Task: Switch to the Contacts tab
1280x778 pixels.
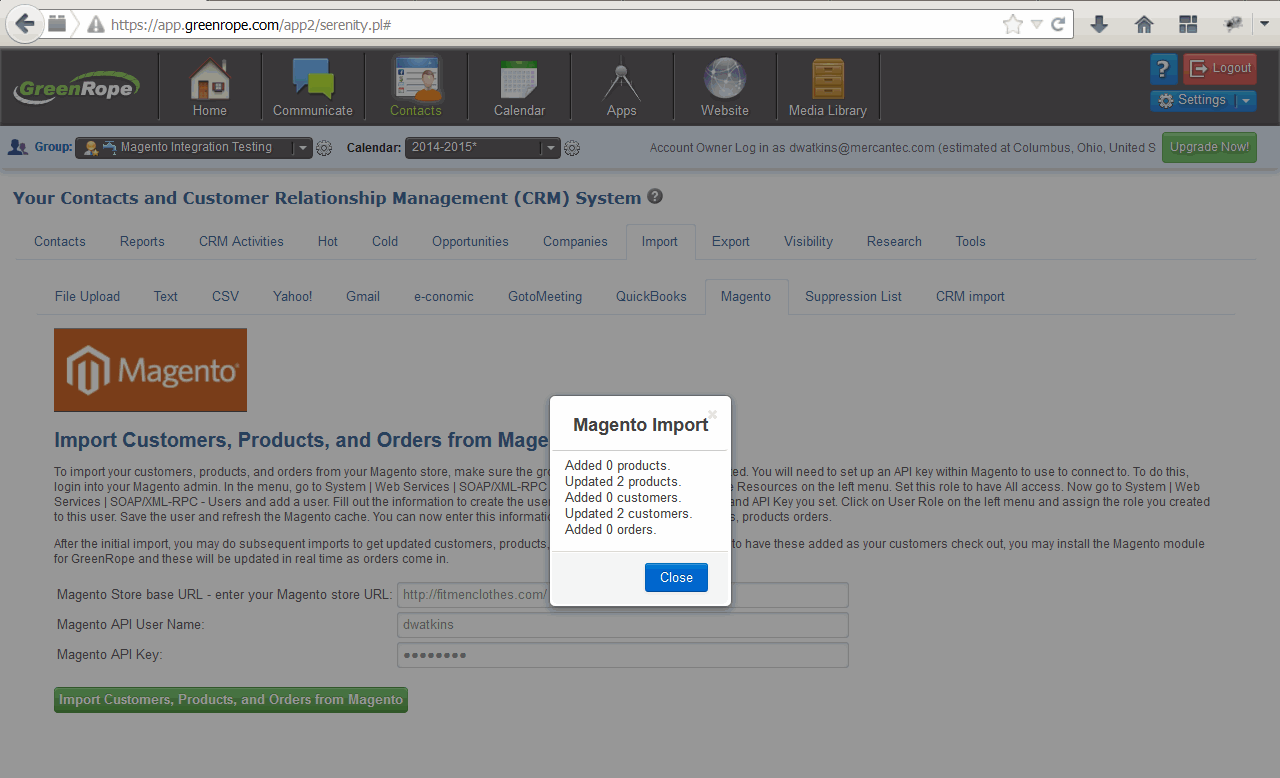Action: (x=60, y=241)
